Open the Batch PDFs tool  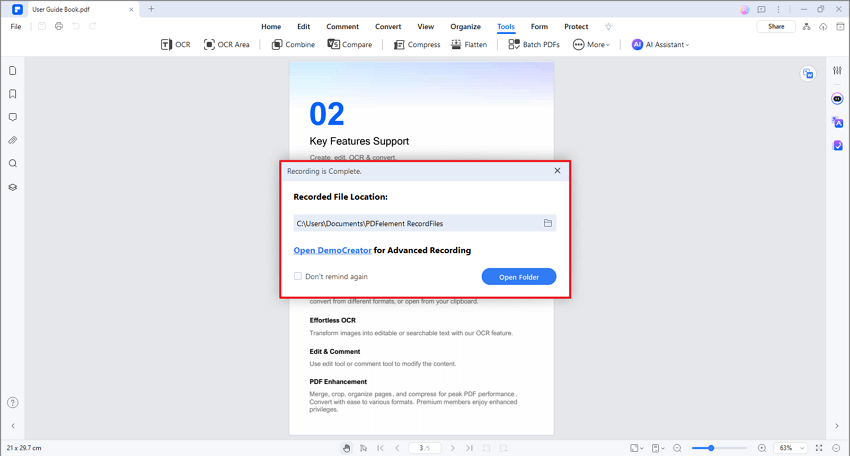click(x=534, y=44)
